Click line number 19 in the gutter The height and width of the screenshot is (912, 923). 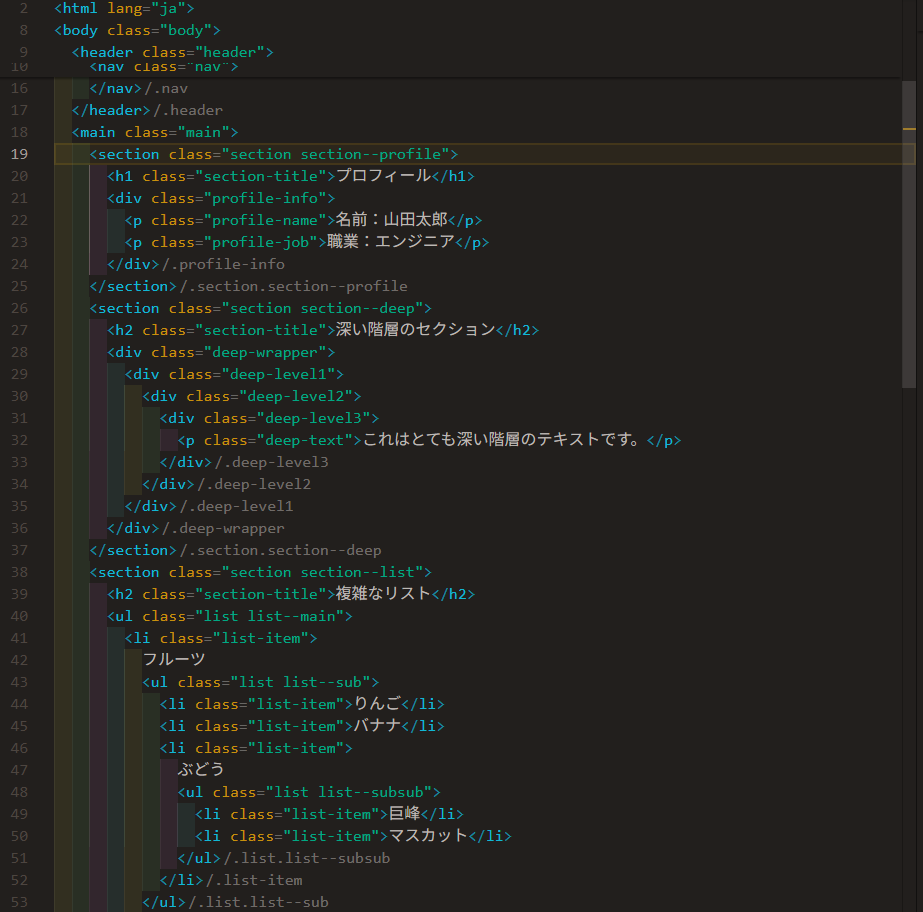[19, 154]
